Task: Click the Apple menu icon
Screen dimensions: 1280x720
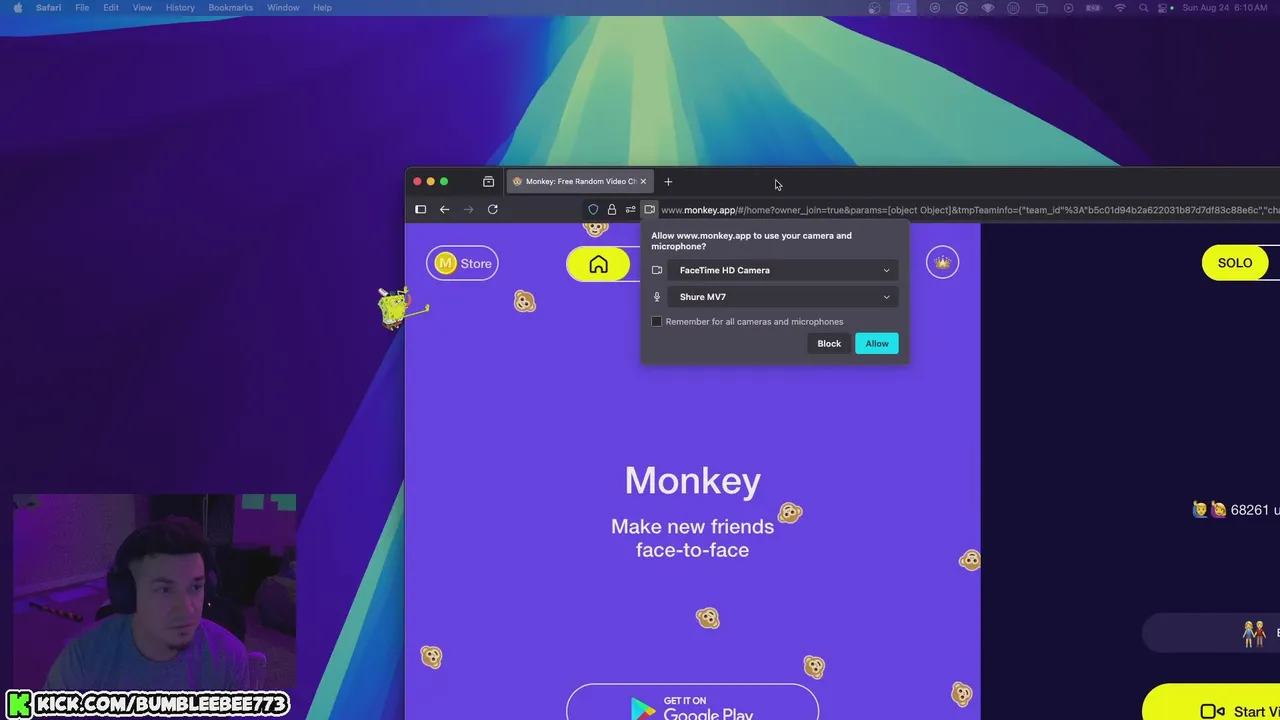Action: (17, 8)
